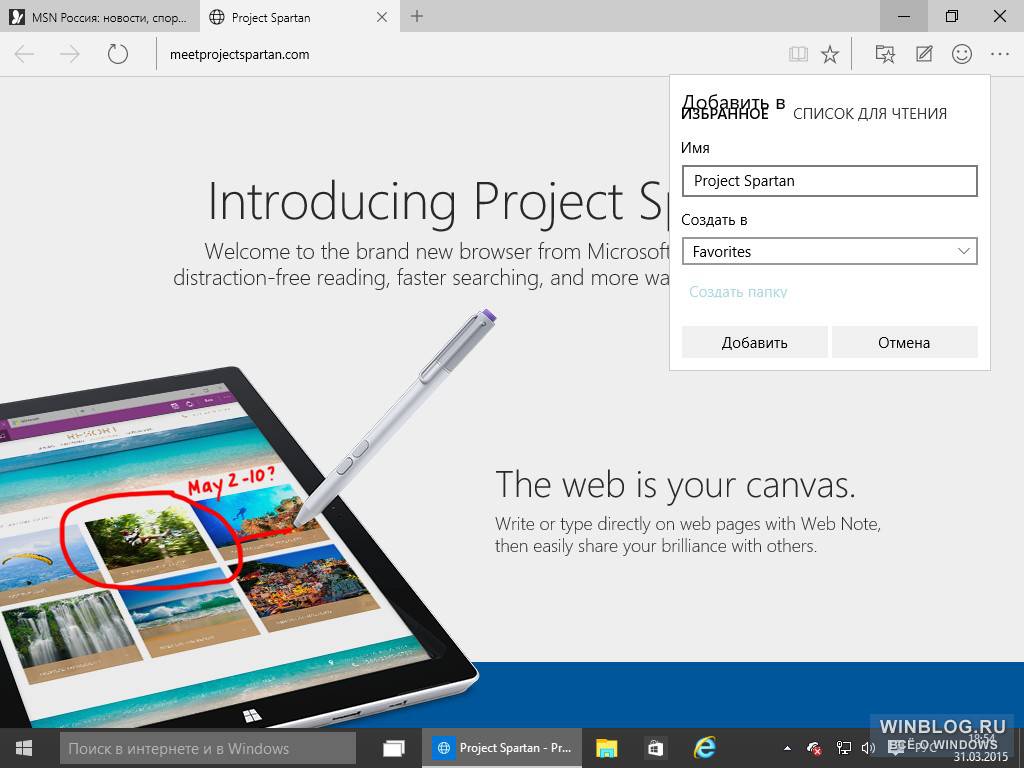Open the Windows Start menu

point(24,748)
